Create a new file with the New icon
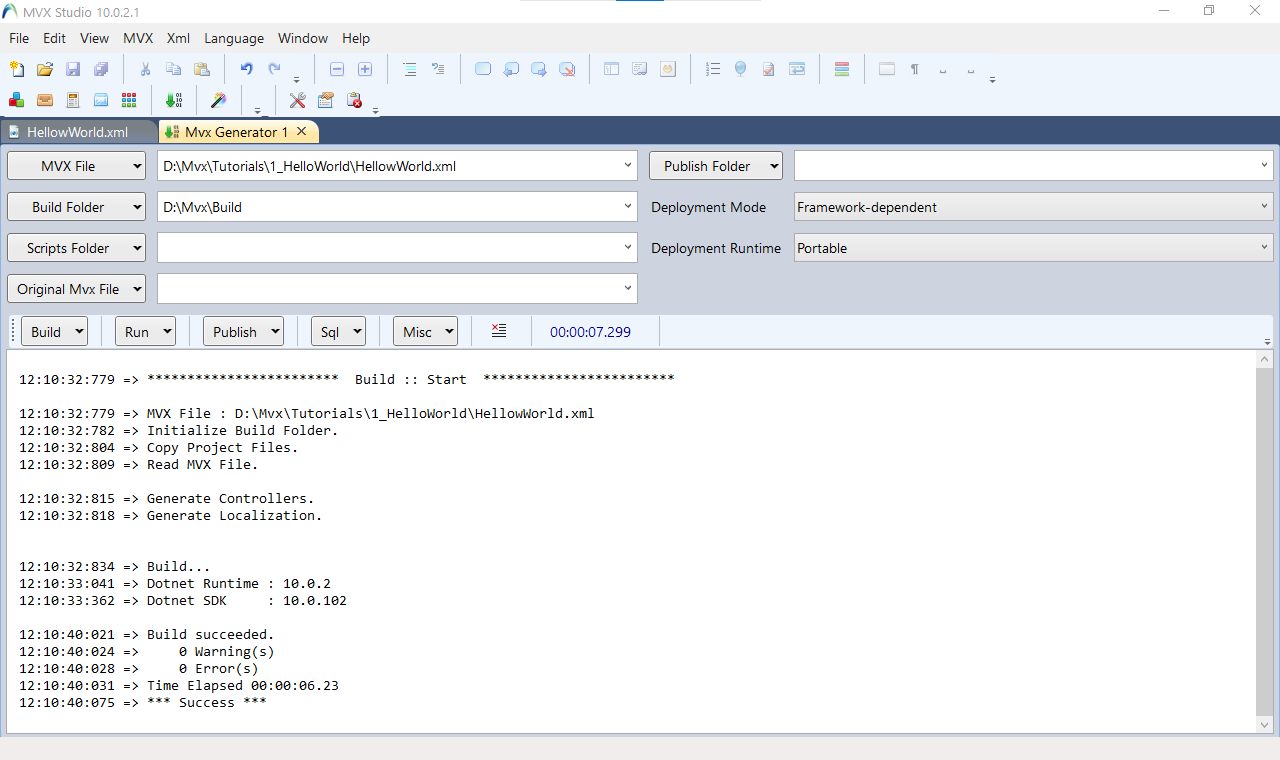This screenshot has width=1280, height=760. pyautogui.click(x=17, y=69)
